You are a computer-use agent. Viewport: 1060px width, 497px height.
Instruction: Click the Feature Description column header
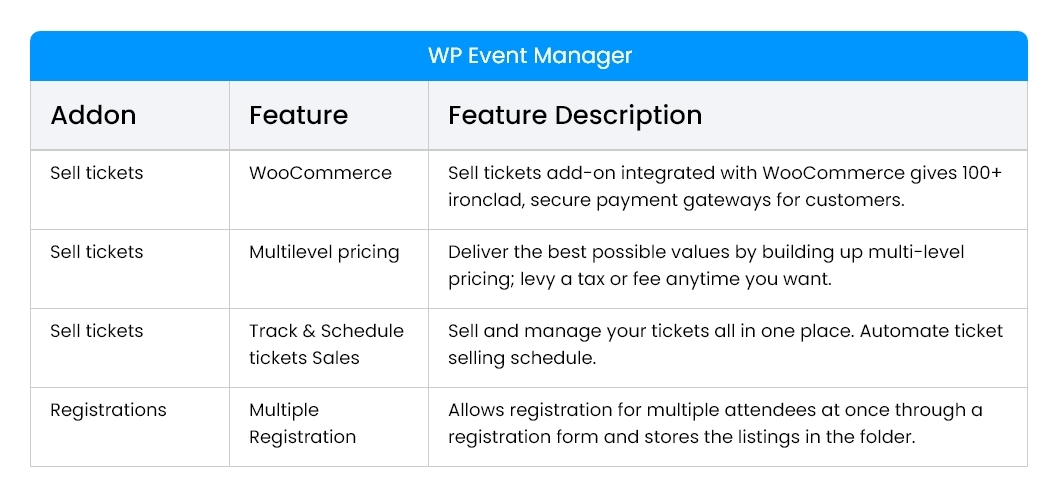574,115
